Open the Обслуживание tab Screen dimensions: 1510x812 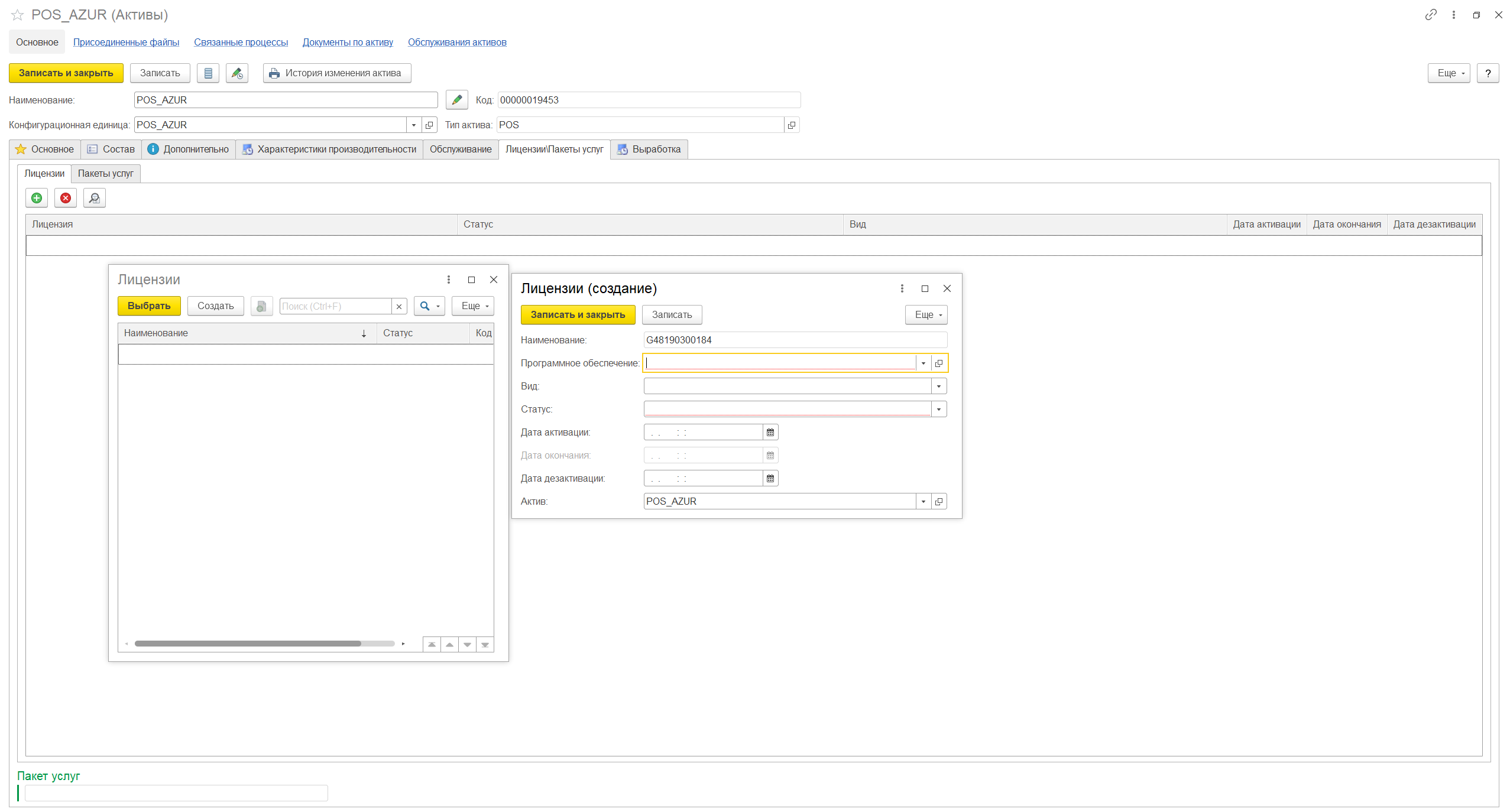(460, 150)
